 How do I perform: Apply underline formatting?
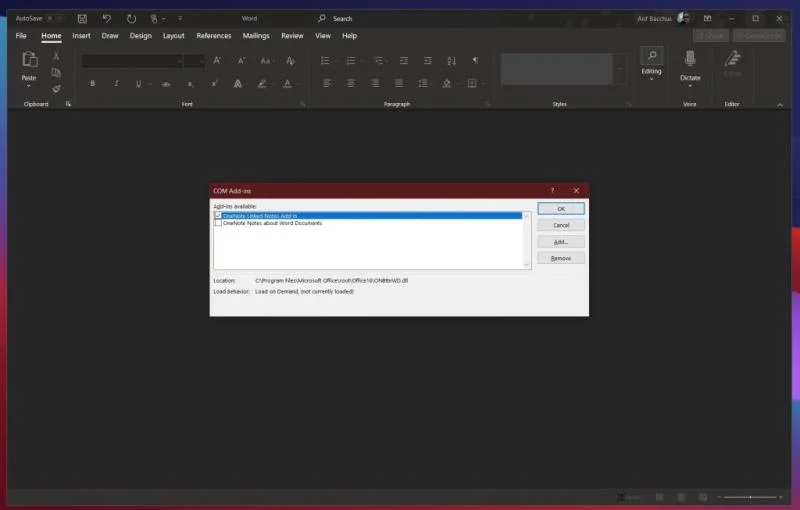point(138,84)
